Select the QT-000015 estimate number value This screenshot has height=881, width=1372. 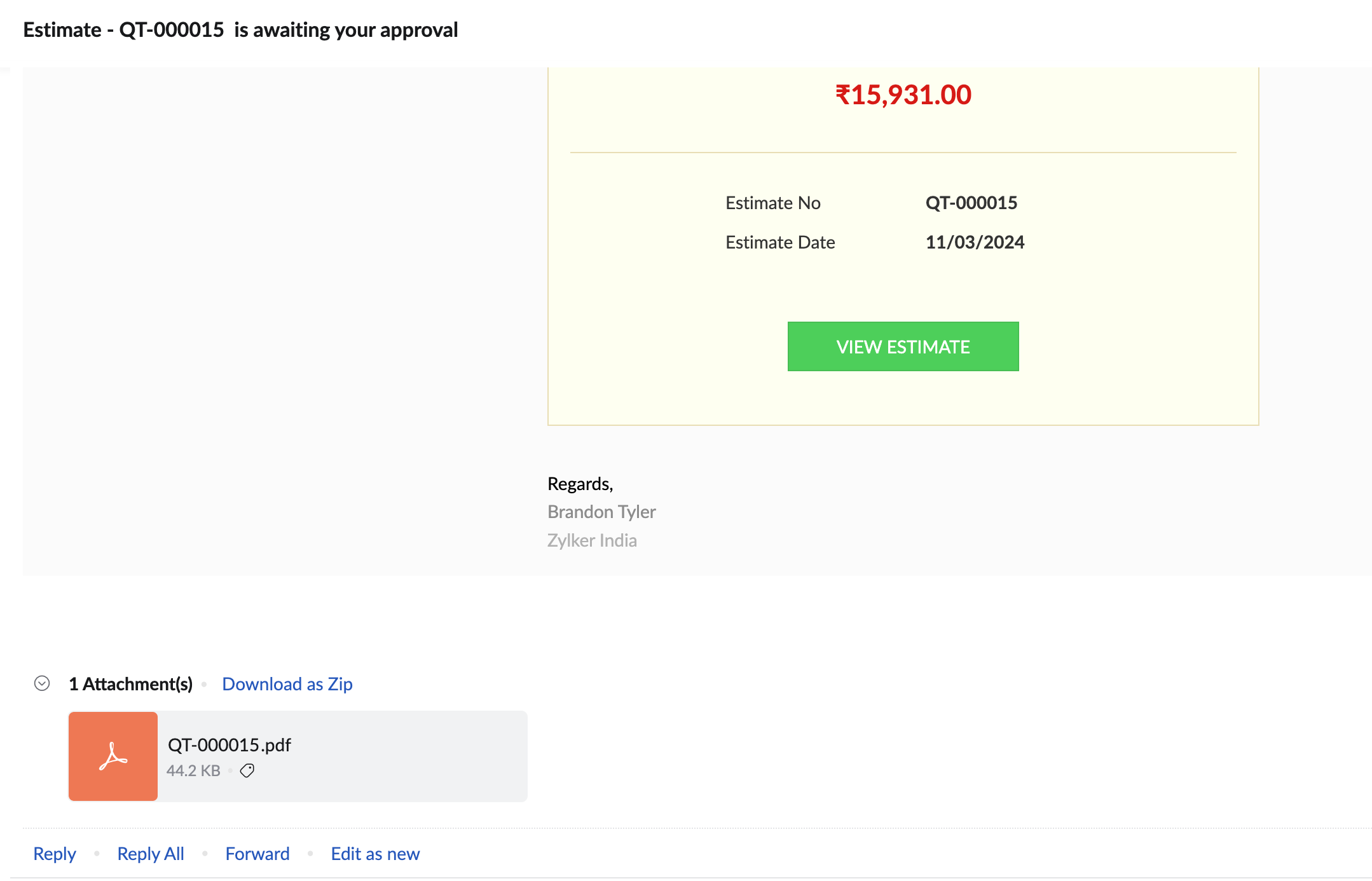[971, 203]
